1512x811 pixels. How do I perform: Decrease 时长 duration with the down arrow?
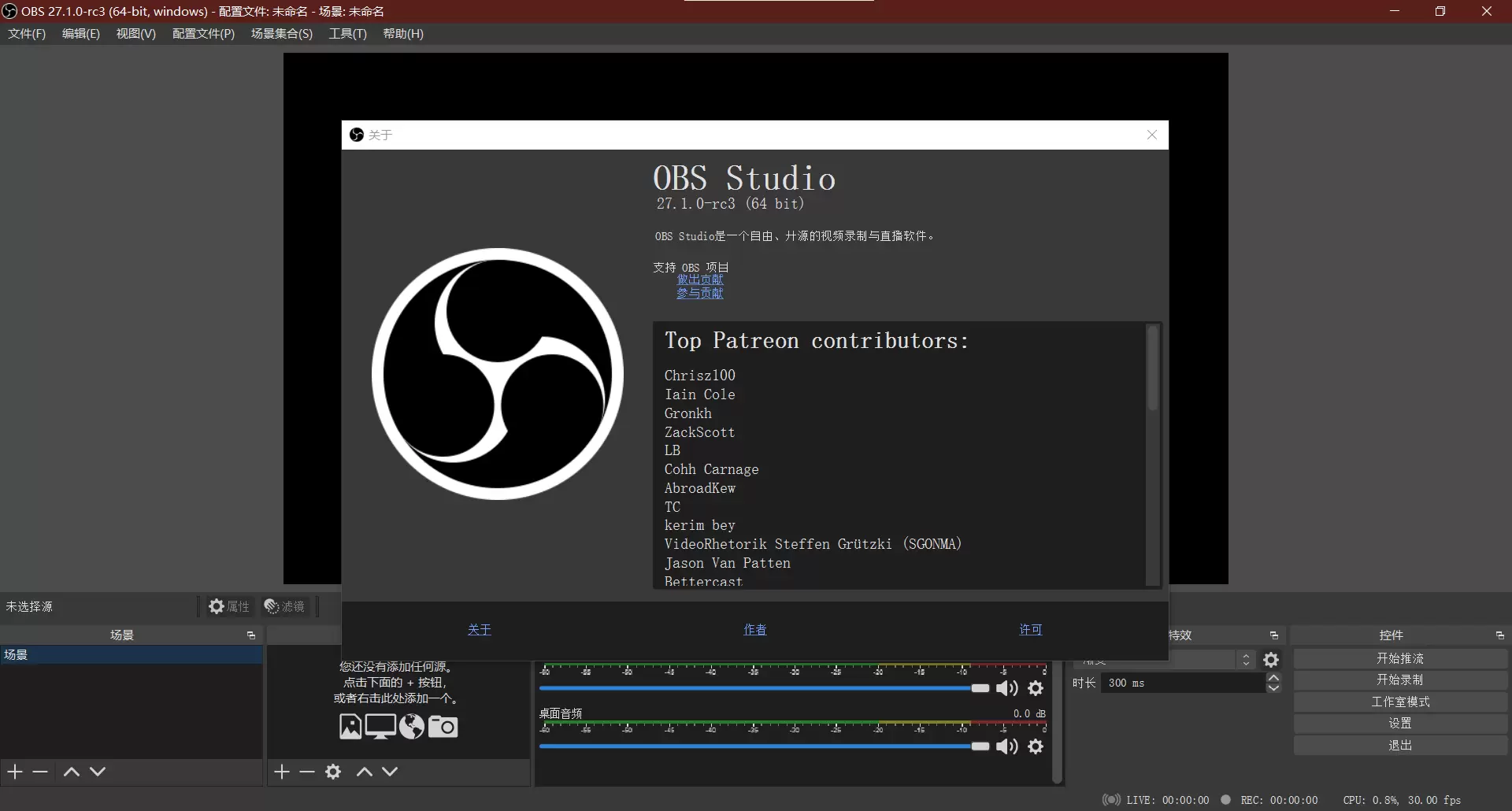(1273, 688)
